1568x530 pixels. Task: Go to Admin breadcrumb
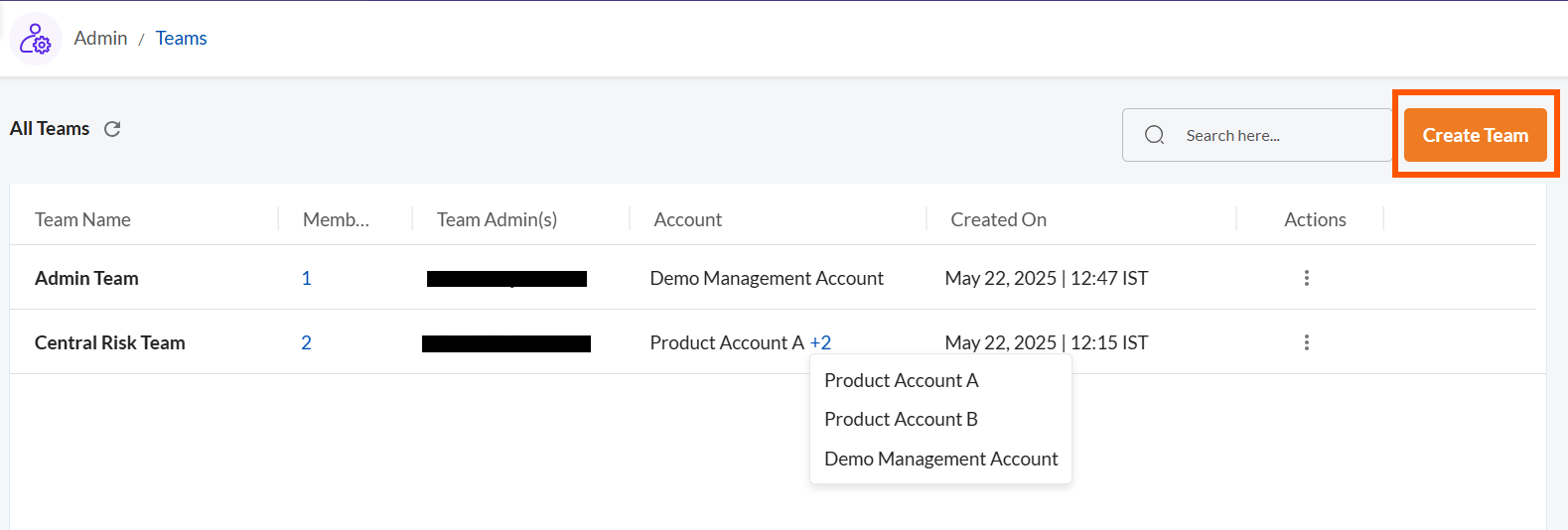pyautogui.click(x=100, y=38)
